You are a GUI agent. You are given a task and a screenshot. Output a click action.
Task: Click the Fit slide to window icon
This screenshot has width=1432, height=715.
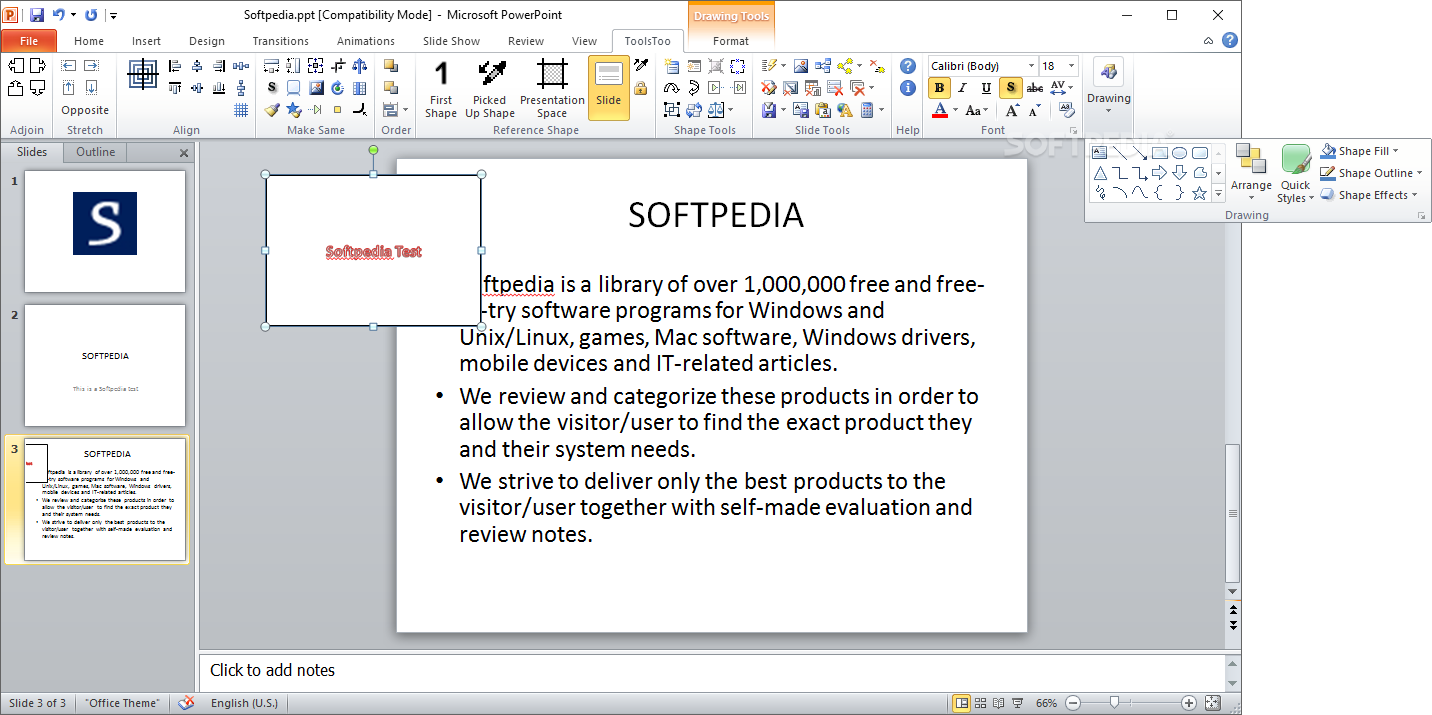tap(1213, 703)
